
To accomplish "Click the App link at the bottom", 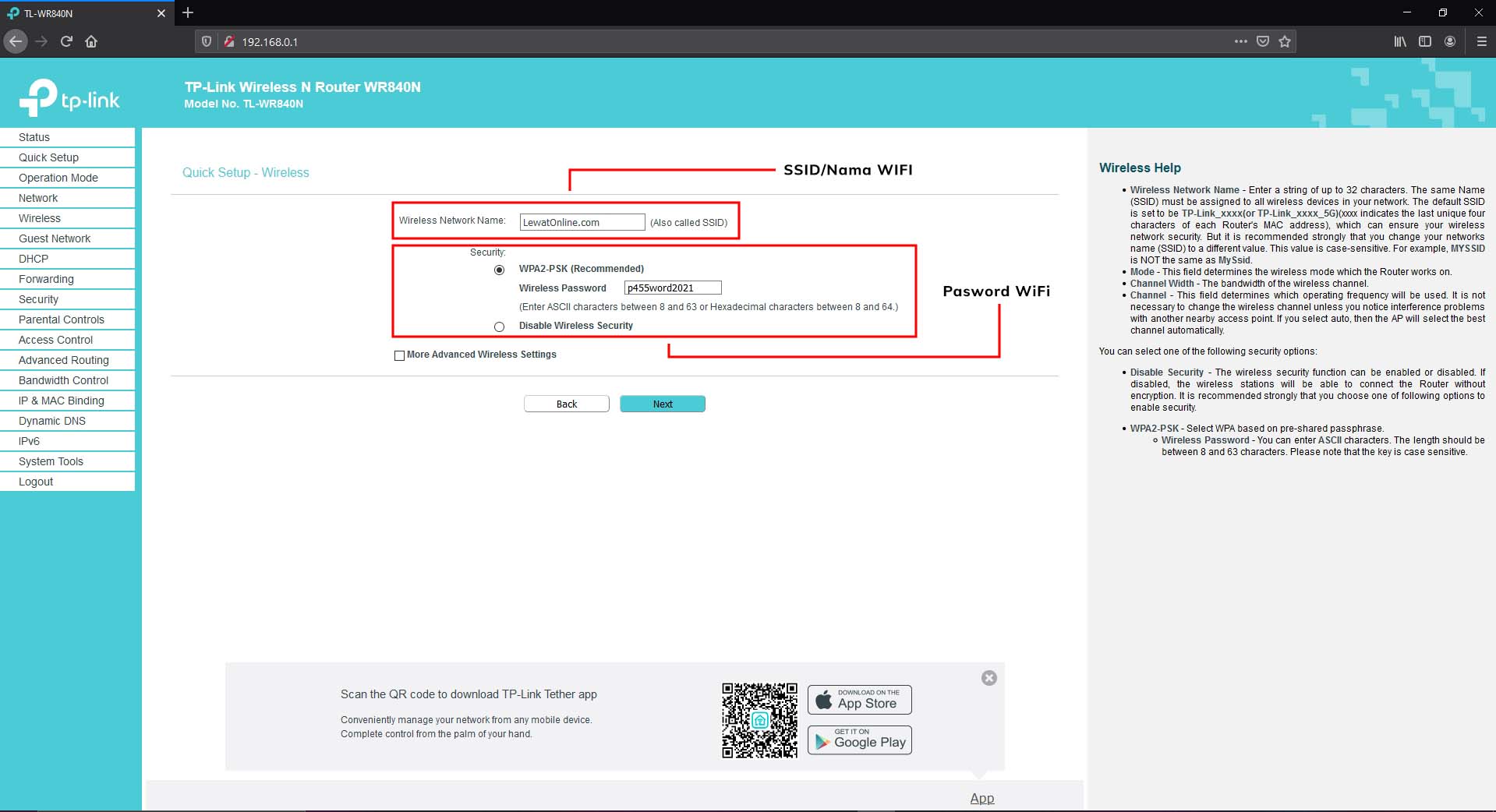I will point(982,798).
